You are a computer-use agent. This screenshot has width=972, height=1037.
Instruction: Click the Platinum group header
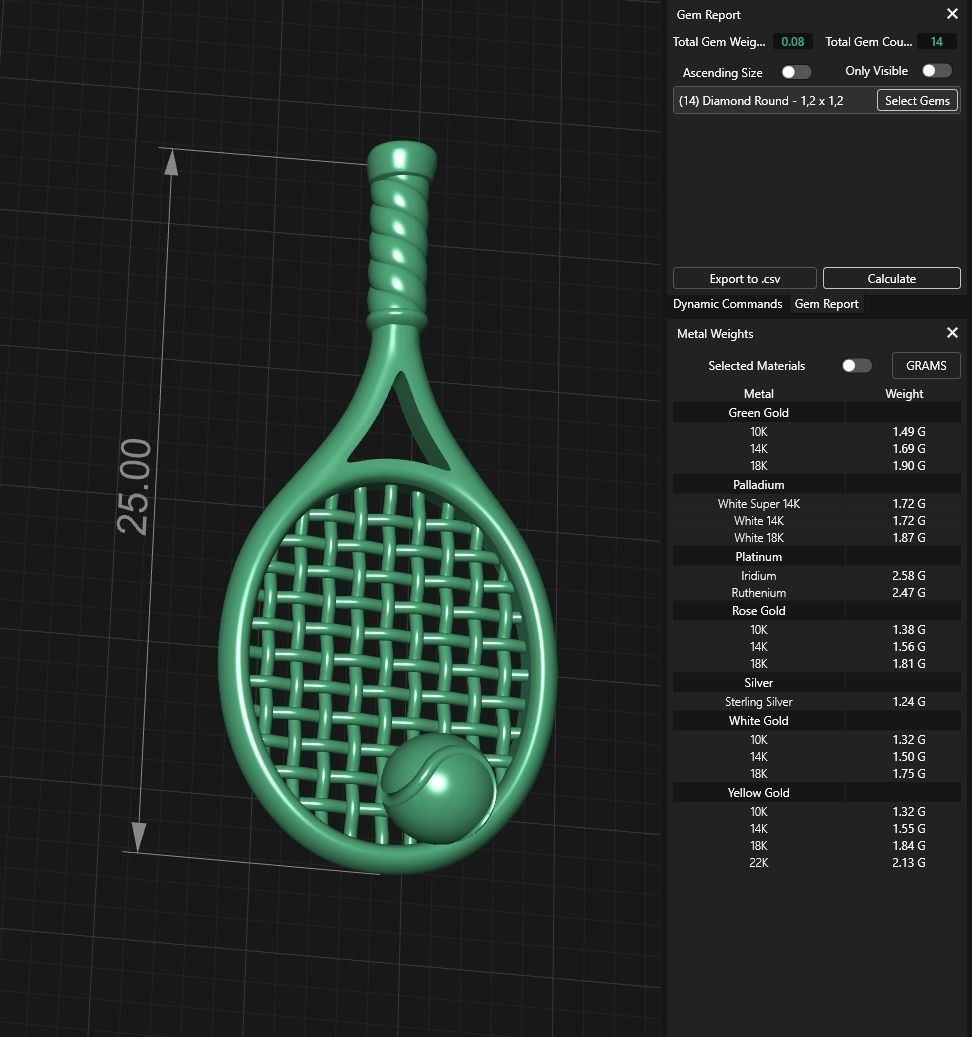pyautogui.click(x=817, y=557)
